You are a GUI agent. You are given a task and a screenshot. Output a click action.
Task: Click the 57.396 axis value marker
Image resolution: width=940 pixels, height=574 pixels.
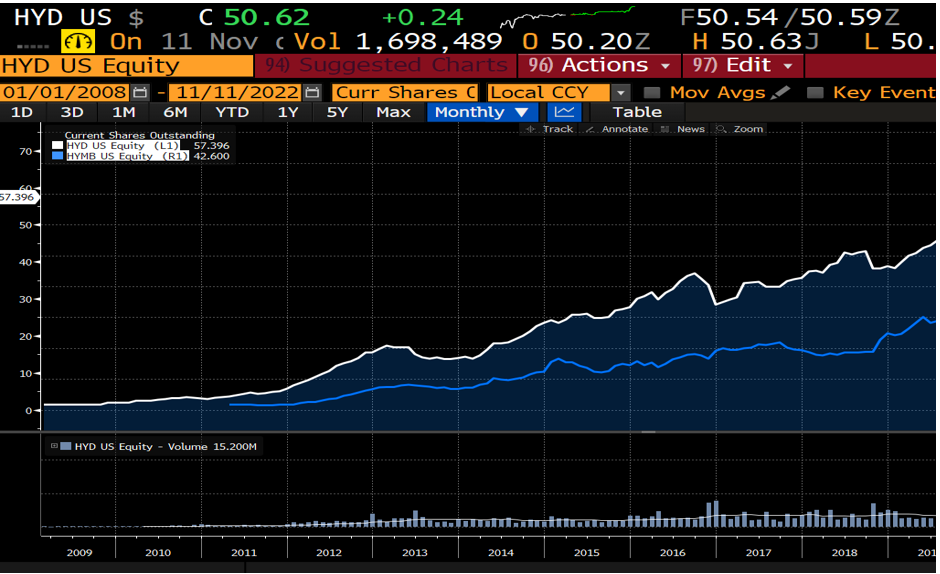tap(18, 197)
